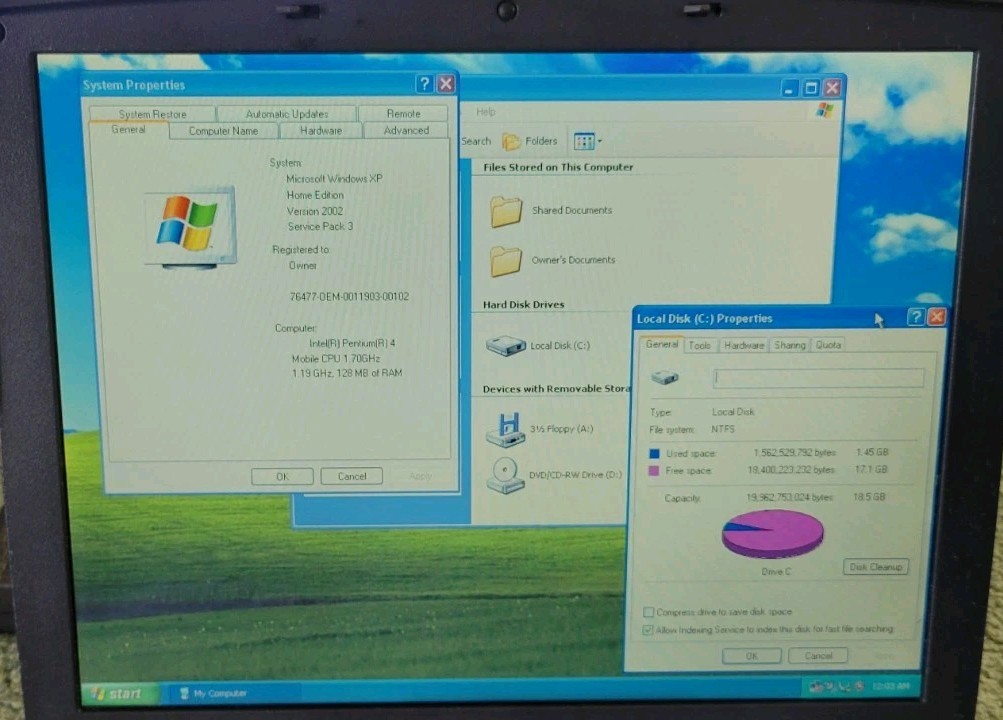Open the Quota tab
Image resolution: width=1003 pixels, height=720 pixels.
828,345
